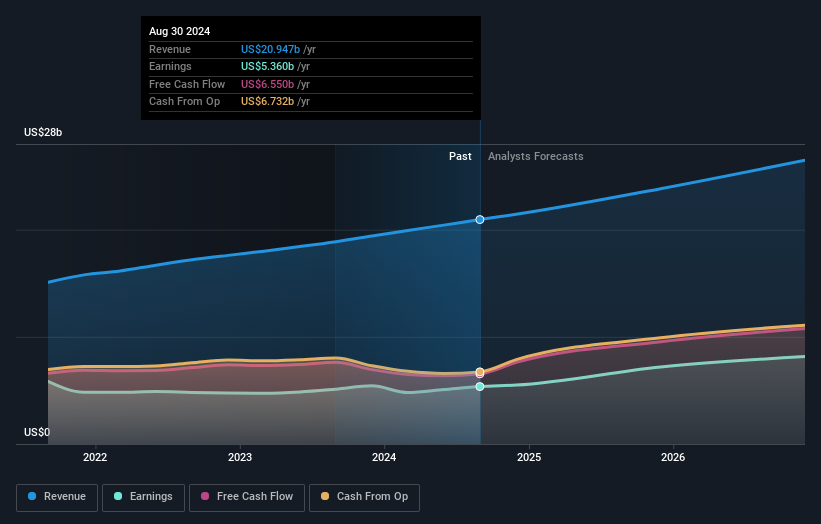Toggle the Earnings legend button

(143, 497)
